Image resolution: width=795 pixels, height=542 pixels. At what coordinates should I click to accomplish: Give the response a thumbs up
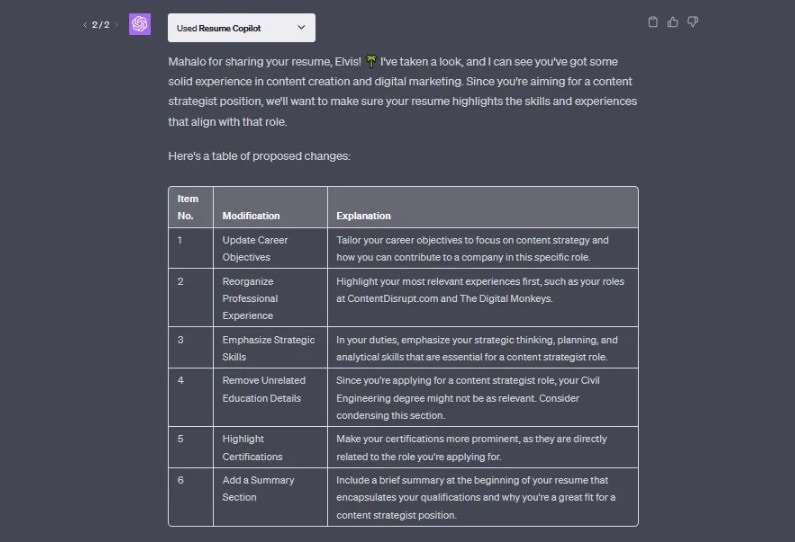pyautogui.click(x=673, y=22)
